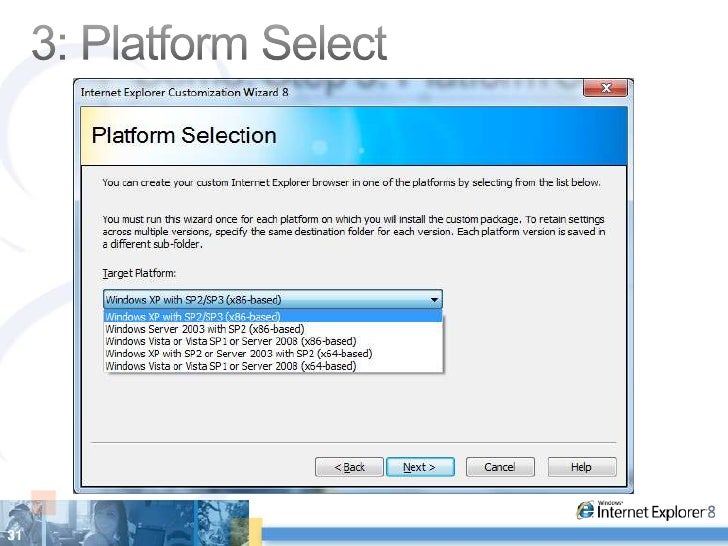Image resolution: width=728 pixels, height=546 pixels.
Task: Collapse the Target Platform dropdown arrow
Action: [434, 299]
